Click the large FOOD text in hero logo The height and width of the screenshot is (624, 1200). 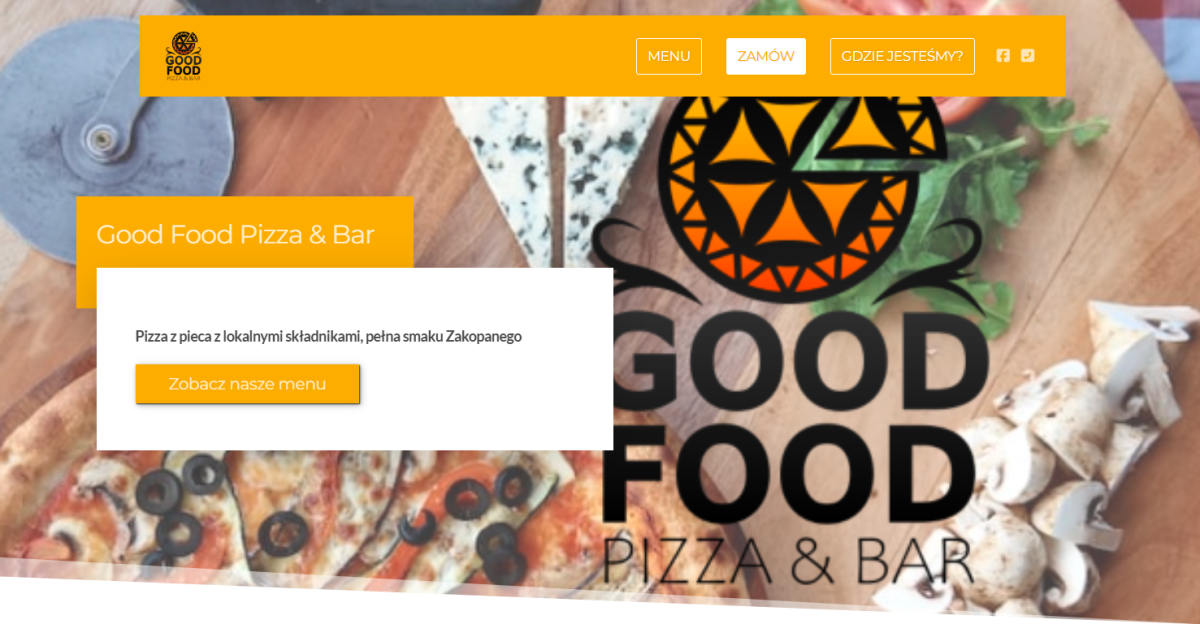click(788, 474)
